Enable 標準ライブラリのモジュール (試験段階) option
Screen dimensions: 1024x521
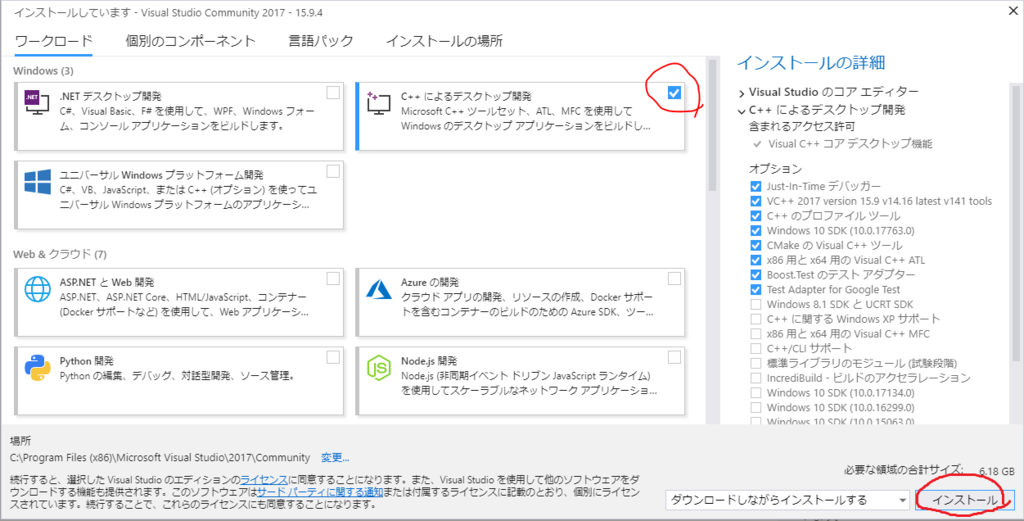point(756,363)
